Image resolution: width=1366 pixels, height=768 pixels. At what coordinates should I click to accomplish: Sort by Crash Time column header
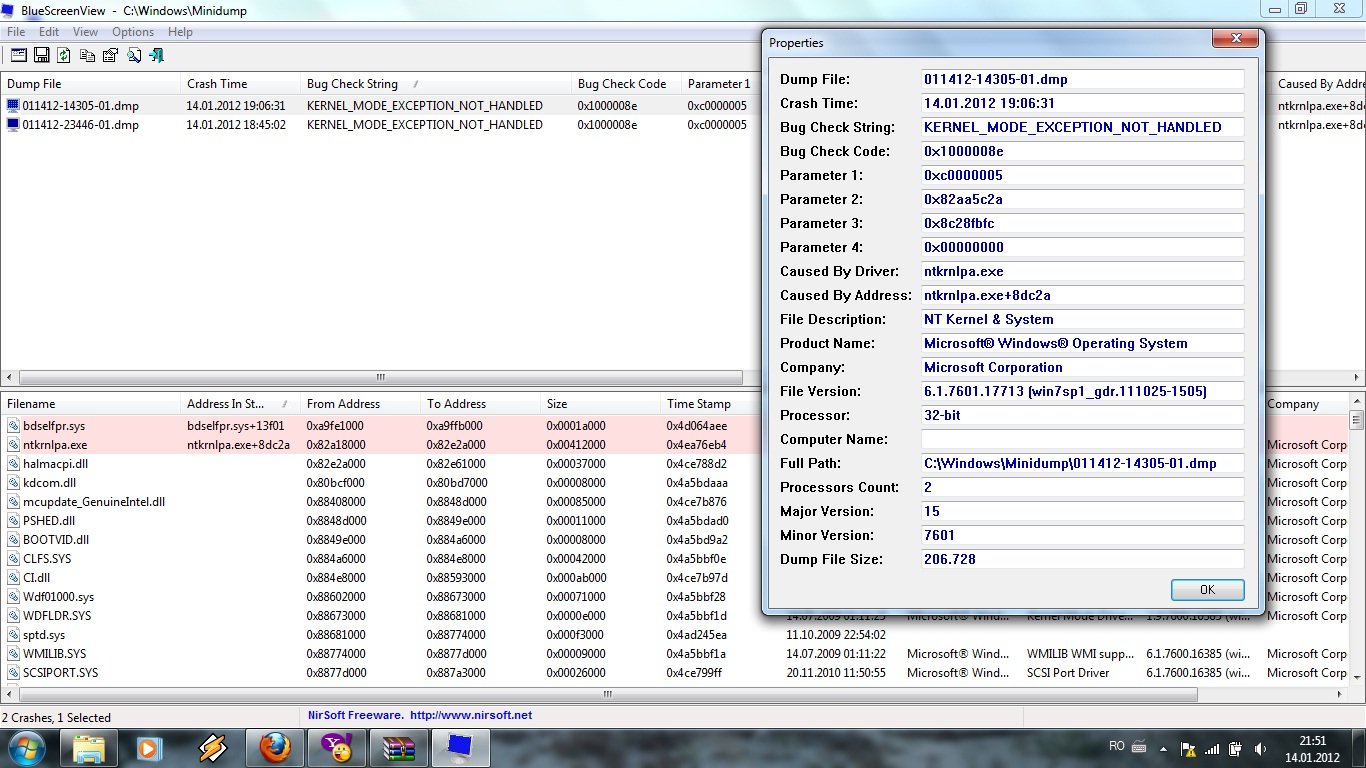(240, 84)
